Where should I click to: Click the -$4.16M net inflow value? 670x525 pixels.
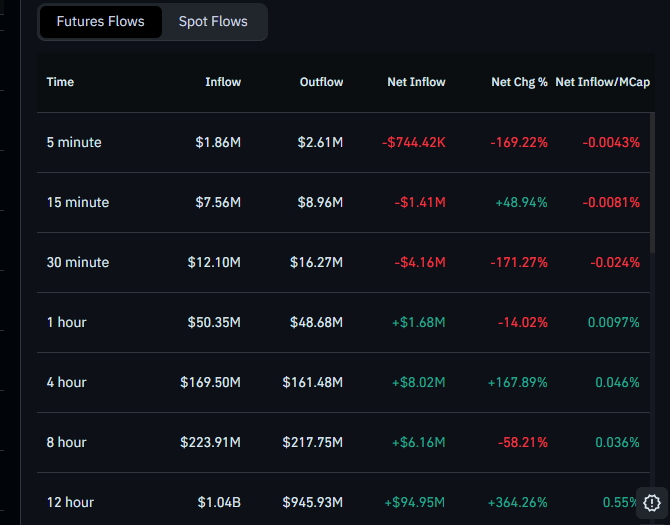coord(420,262)
